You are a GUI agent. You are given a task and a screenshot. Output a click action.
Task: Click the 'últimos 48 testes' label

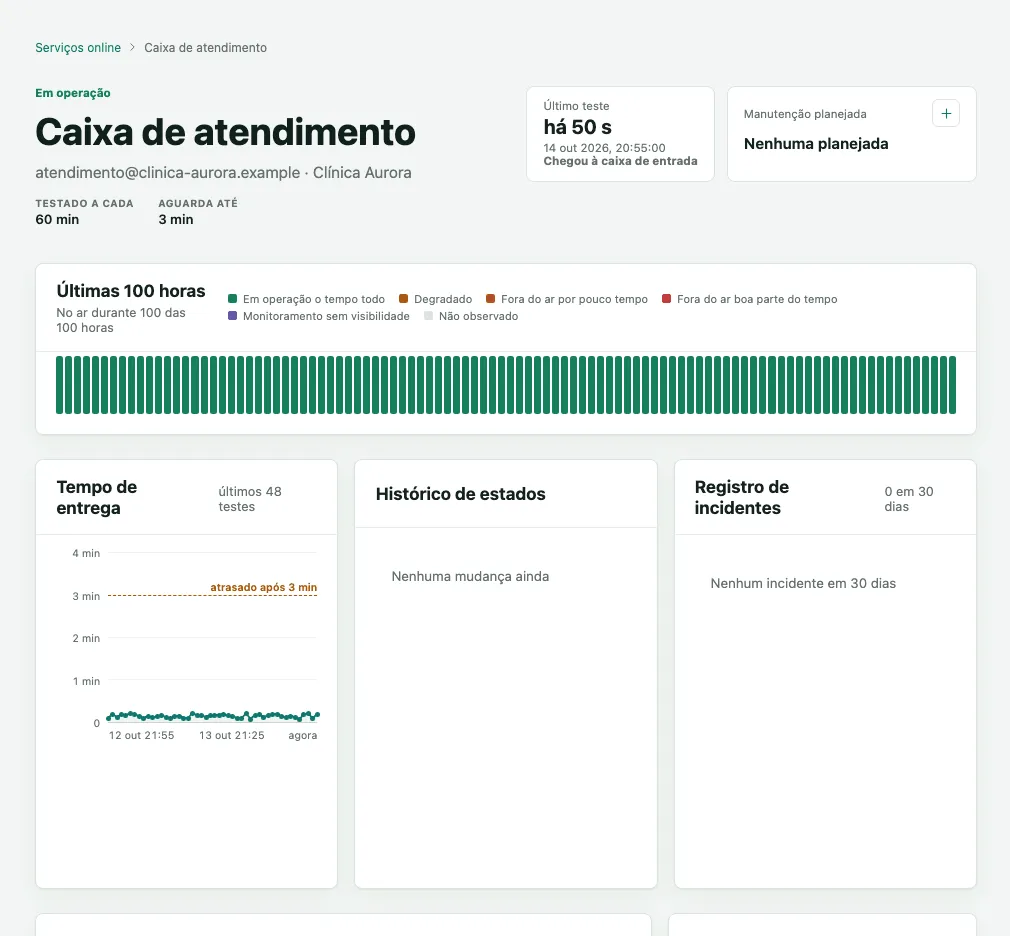[x=250, y=499]
